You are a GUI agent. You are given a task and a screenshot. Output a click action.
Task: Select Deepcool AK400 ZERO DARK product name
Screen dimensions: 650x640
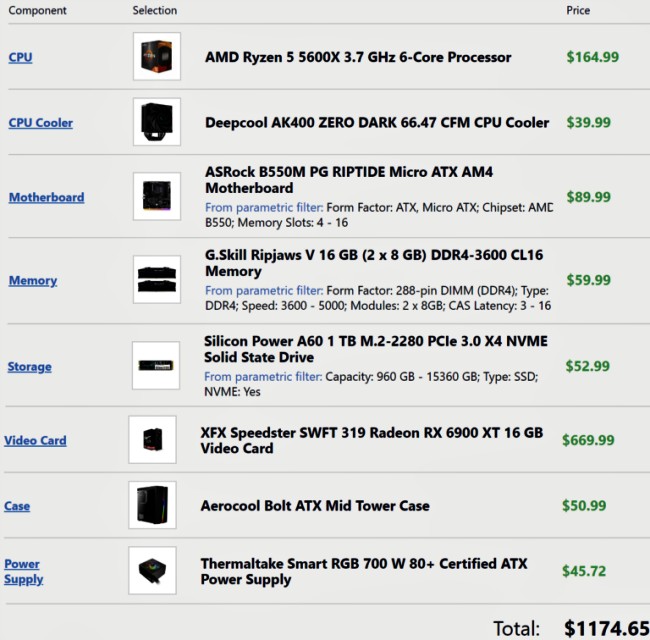pos(377,123)
